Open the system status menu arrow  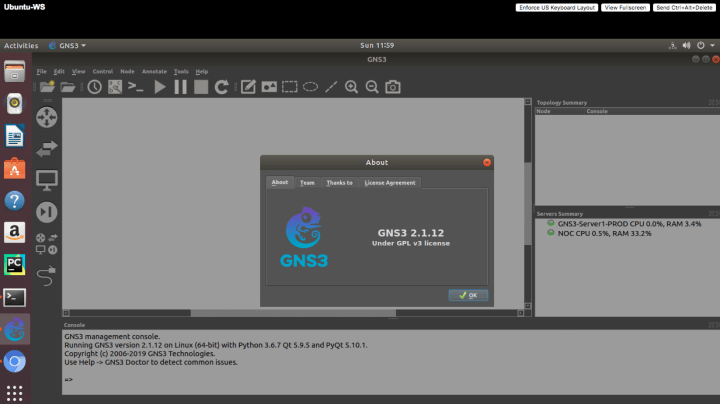(712, 45)
